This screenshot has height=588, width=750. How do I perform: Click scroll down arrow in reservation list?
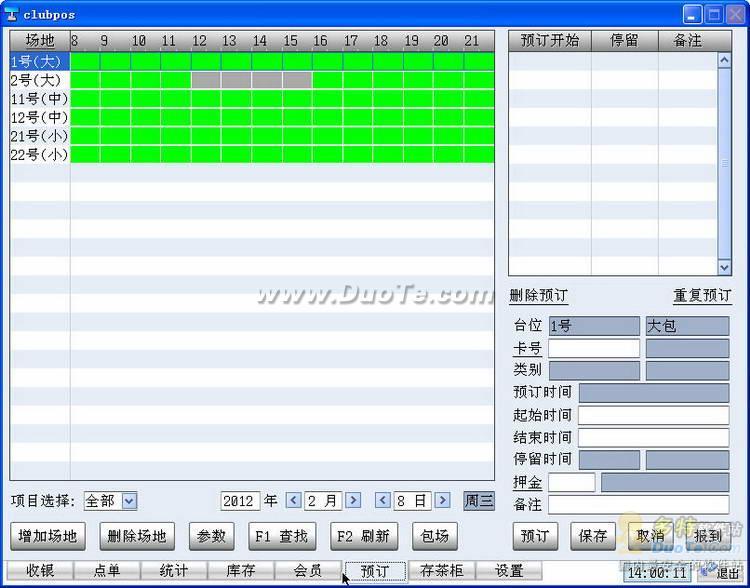pos(725,267)
